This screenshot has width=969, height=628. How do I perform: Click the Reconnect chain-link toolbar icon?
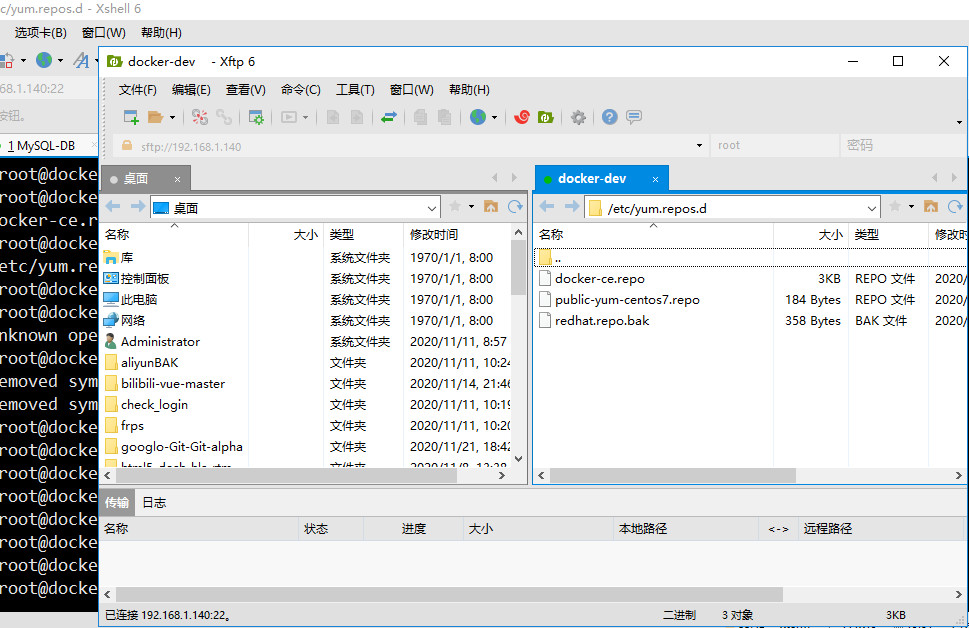[x=224, y=117]
